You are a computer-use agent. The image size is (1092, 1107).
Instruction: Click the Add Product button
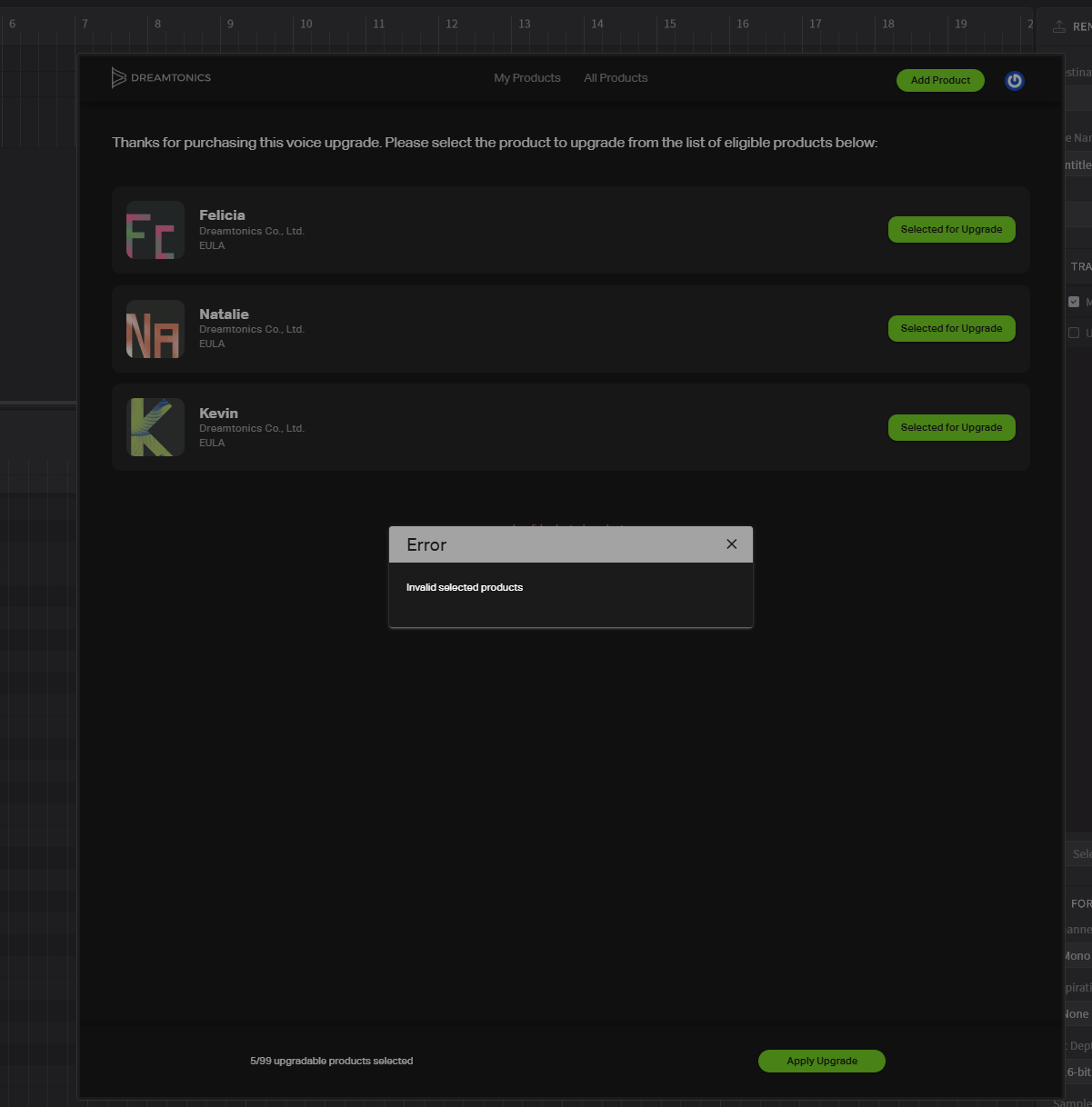(940, 80)
